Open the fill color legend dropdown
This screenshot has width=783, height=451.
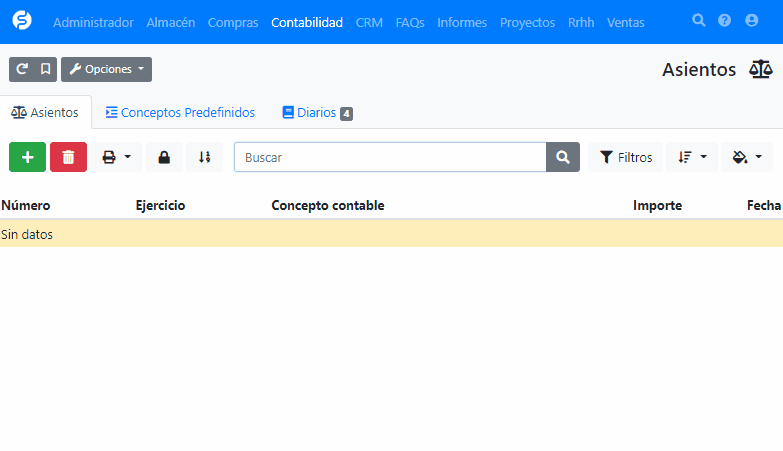746,157
